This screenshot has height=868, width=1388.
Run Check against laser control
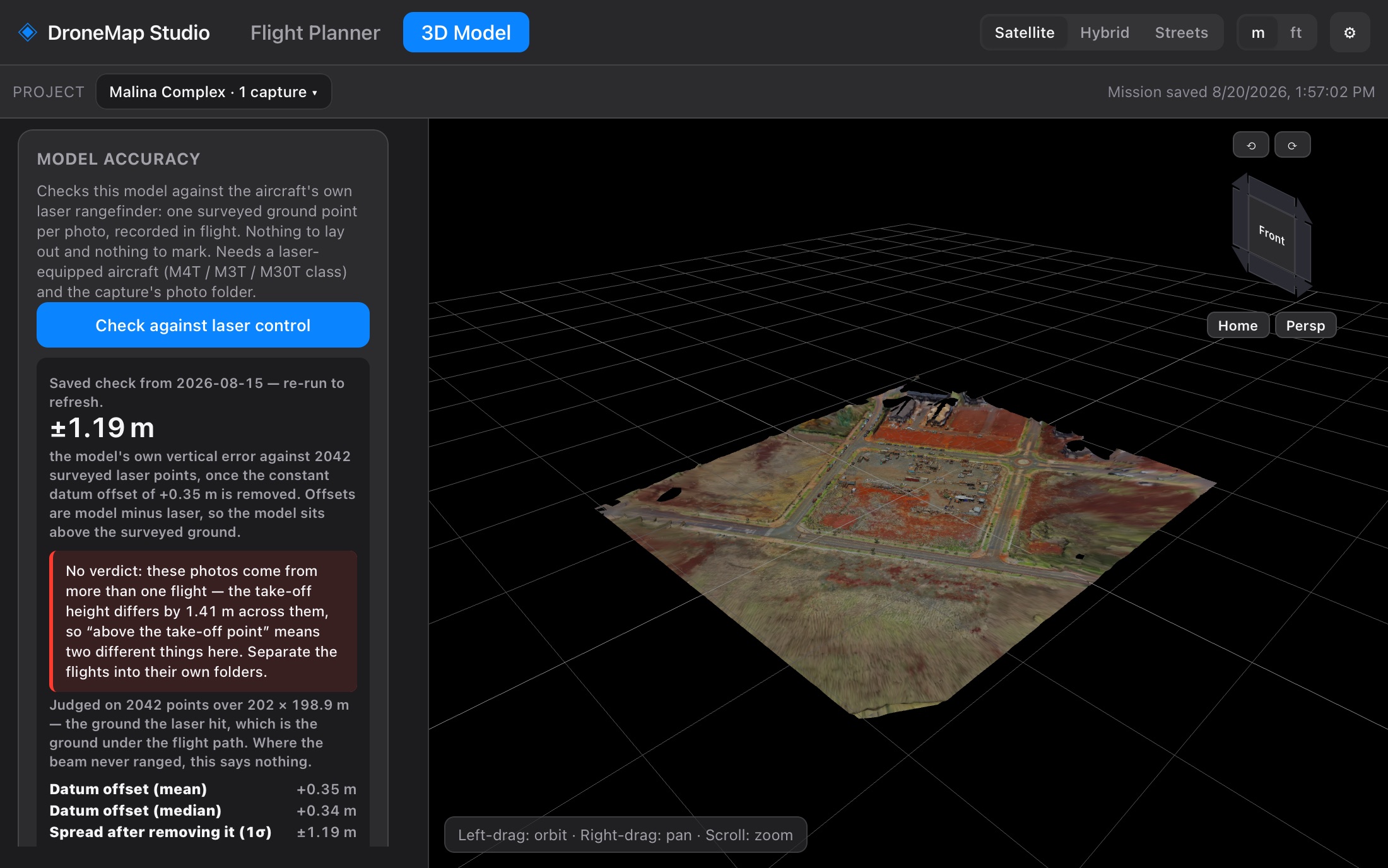pos(203,325)
